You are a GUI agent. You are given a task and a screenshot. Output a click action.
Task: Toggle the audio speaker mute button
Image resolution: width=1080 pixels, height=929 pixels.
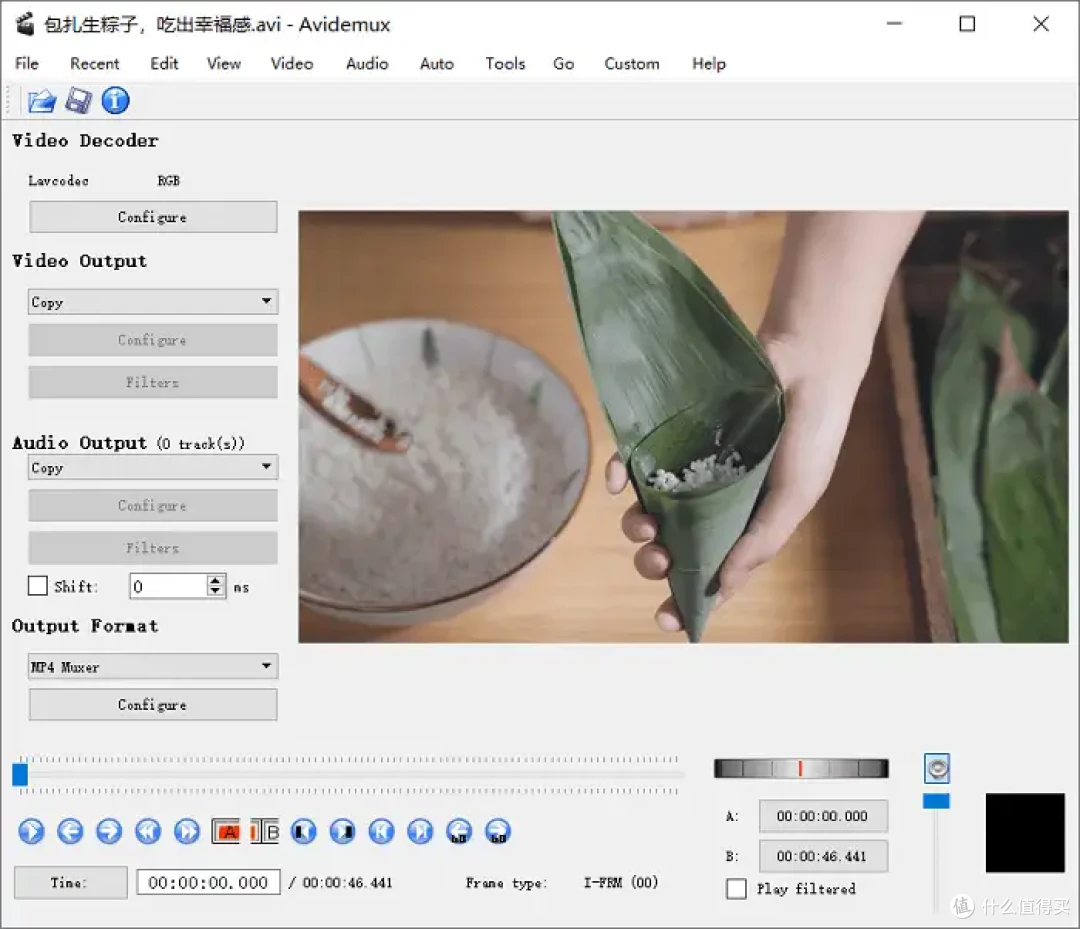point(937,768)
